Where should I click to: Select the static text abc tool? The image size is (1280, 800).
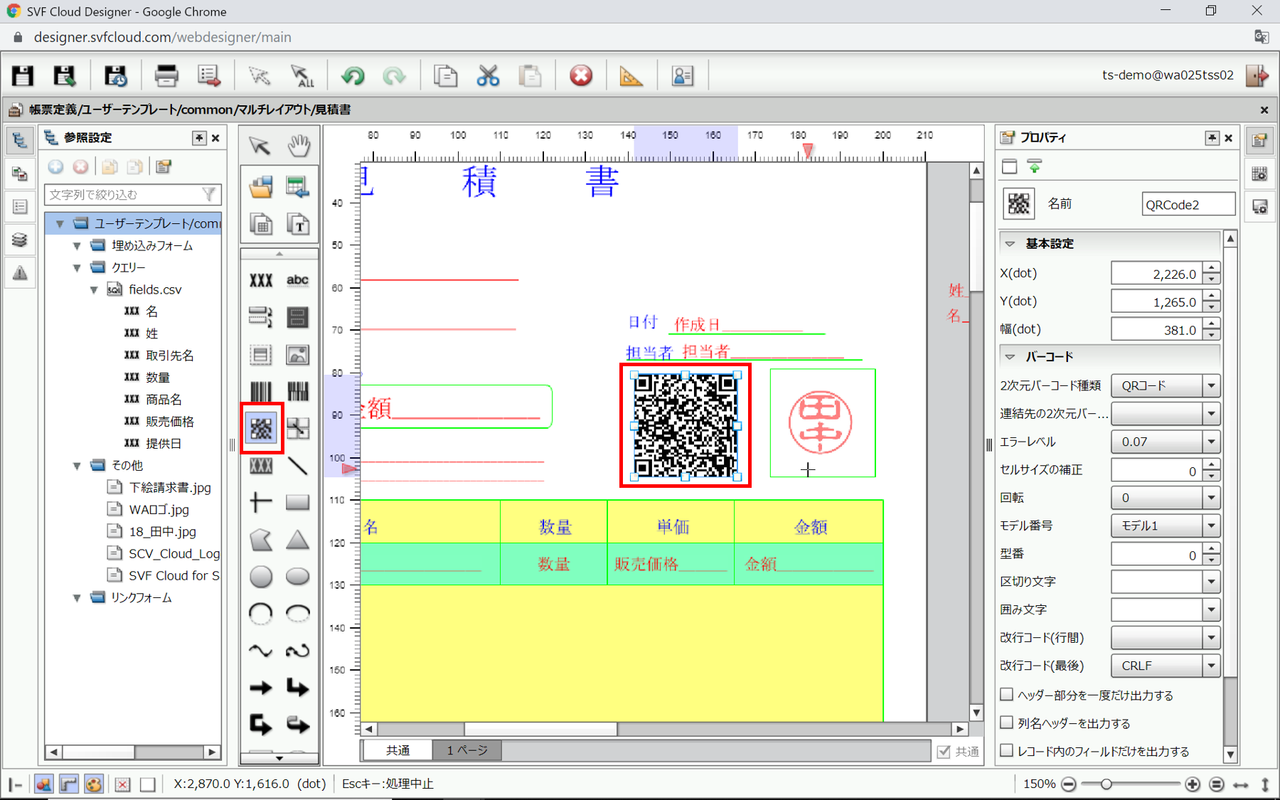[x=298, y=281]
